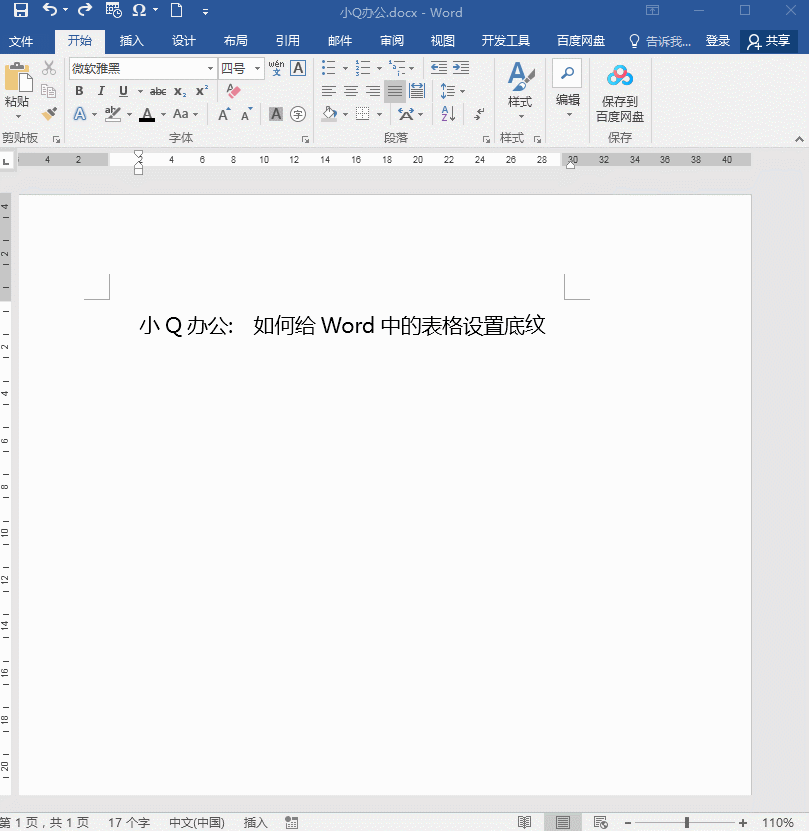Screen dimensions: 809x831
Task: Open the Font dialog launcher
Action: point(305,139)
